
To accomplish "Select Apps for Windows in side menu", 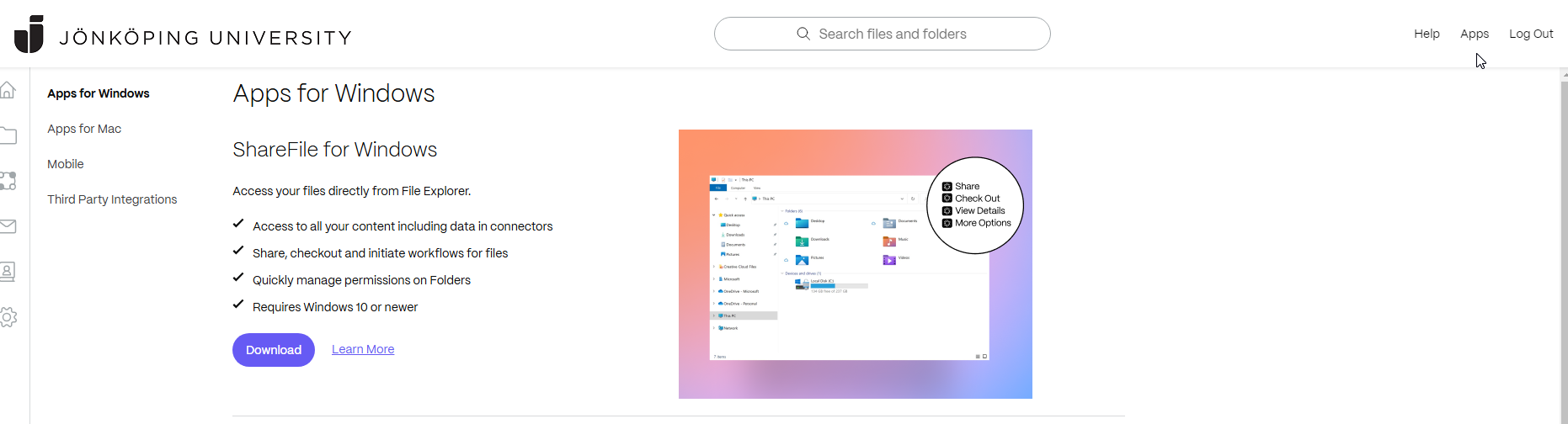I will (x=99, y=93).
